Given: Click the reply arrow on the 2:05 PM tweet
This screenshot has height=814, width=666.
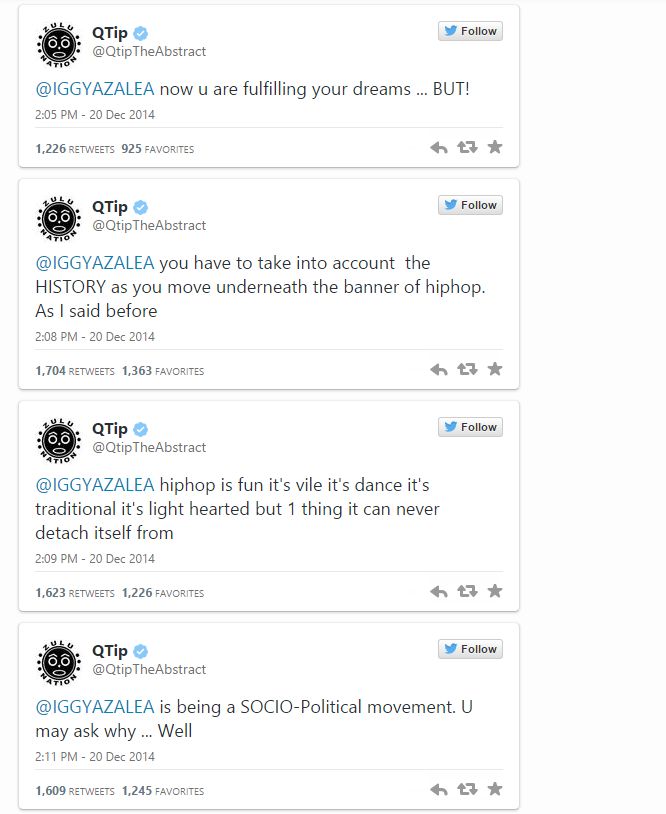Looking at the screenshot, I should [x=439, y=148].
